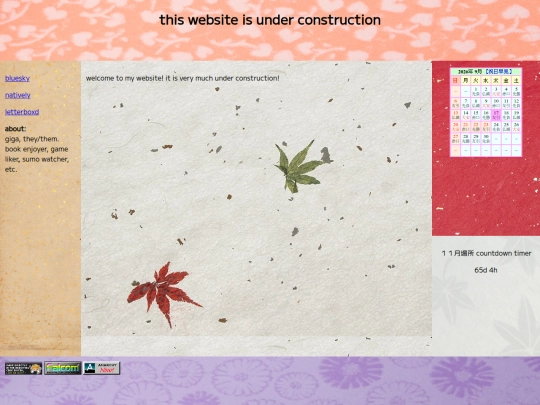The height and width of the screenshot is (405, 540).
Task: Open the 祝日早見 link in the calendar header
Action: (498, 72)
